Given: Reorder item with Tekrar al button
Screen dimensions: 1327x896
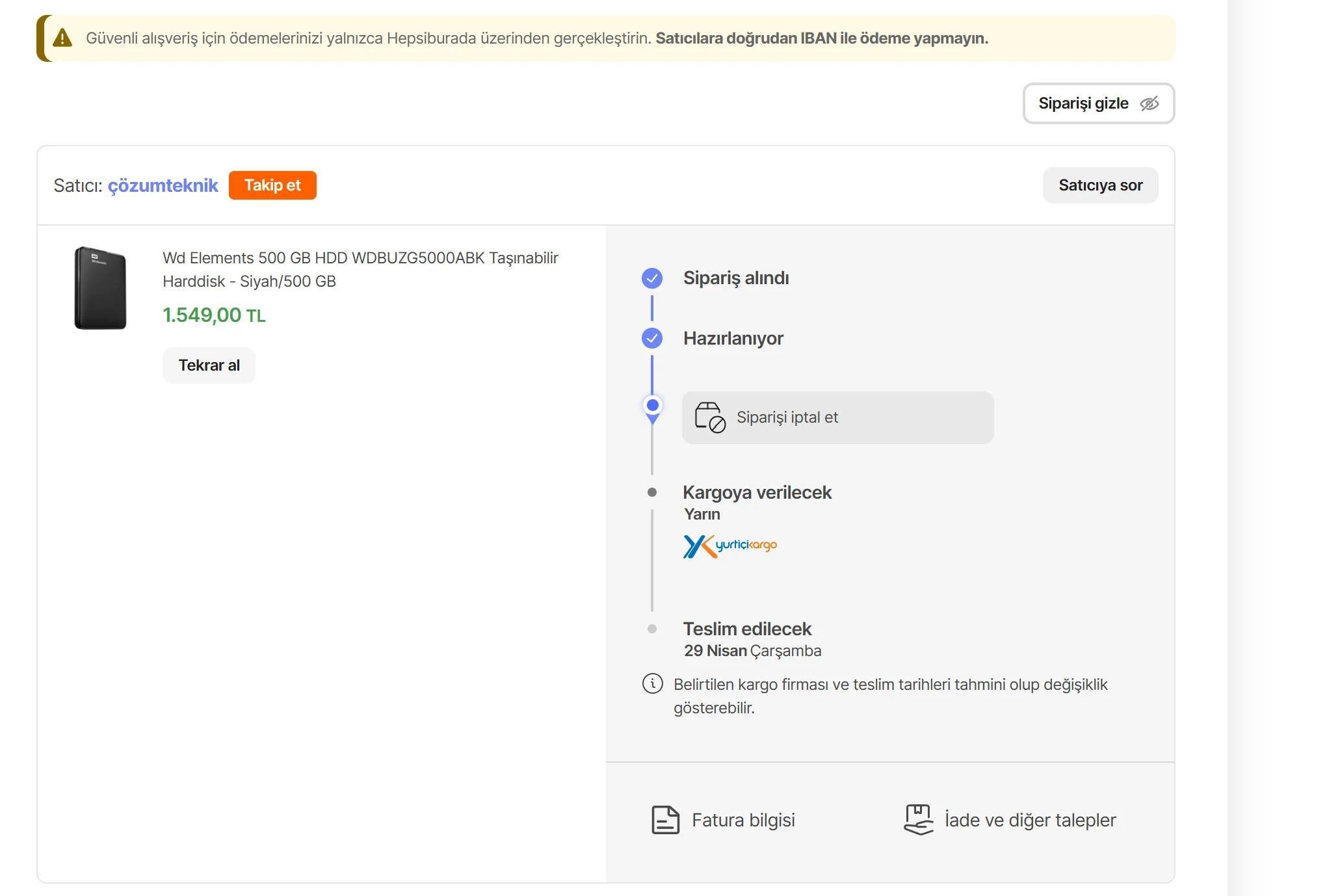Looking at the screenshot, I should tap(209, 365).
